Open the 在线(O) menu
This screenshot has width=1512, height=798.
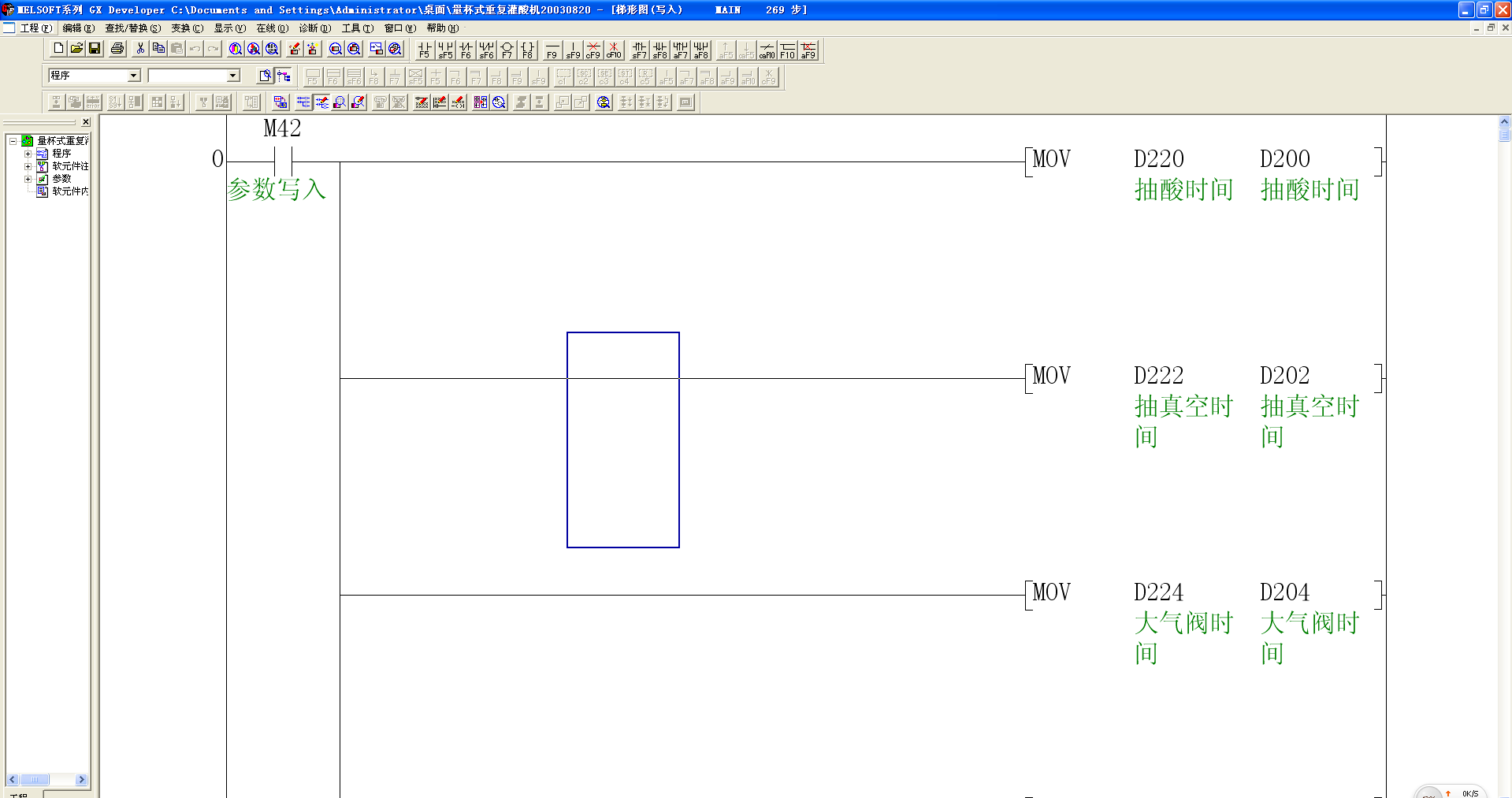(272, 28)
